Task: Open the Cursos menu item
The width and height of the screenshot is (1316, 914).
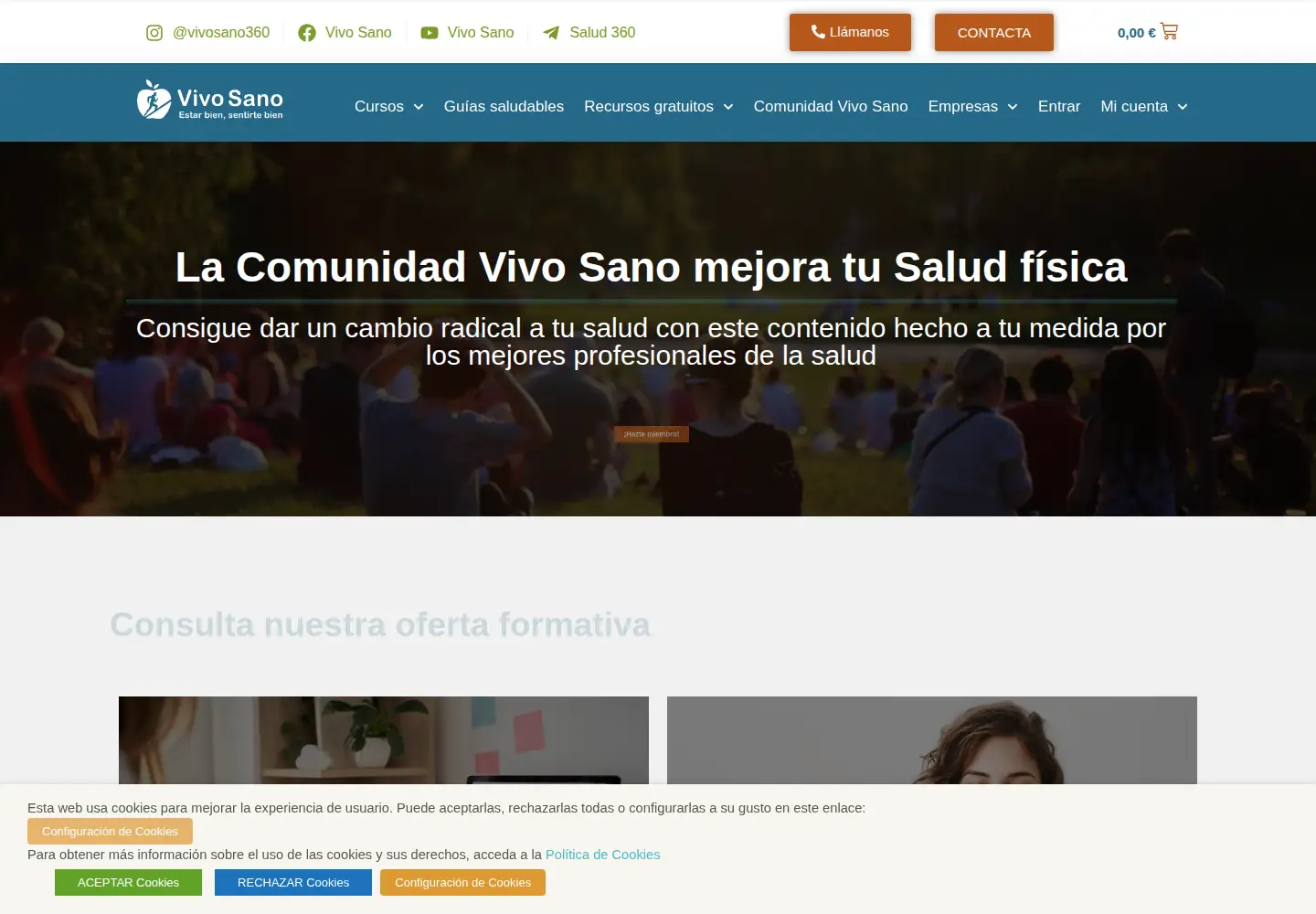Action: (379, 106)
